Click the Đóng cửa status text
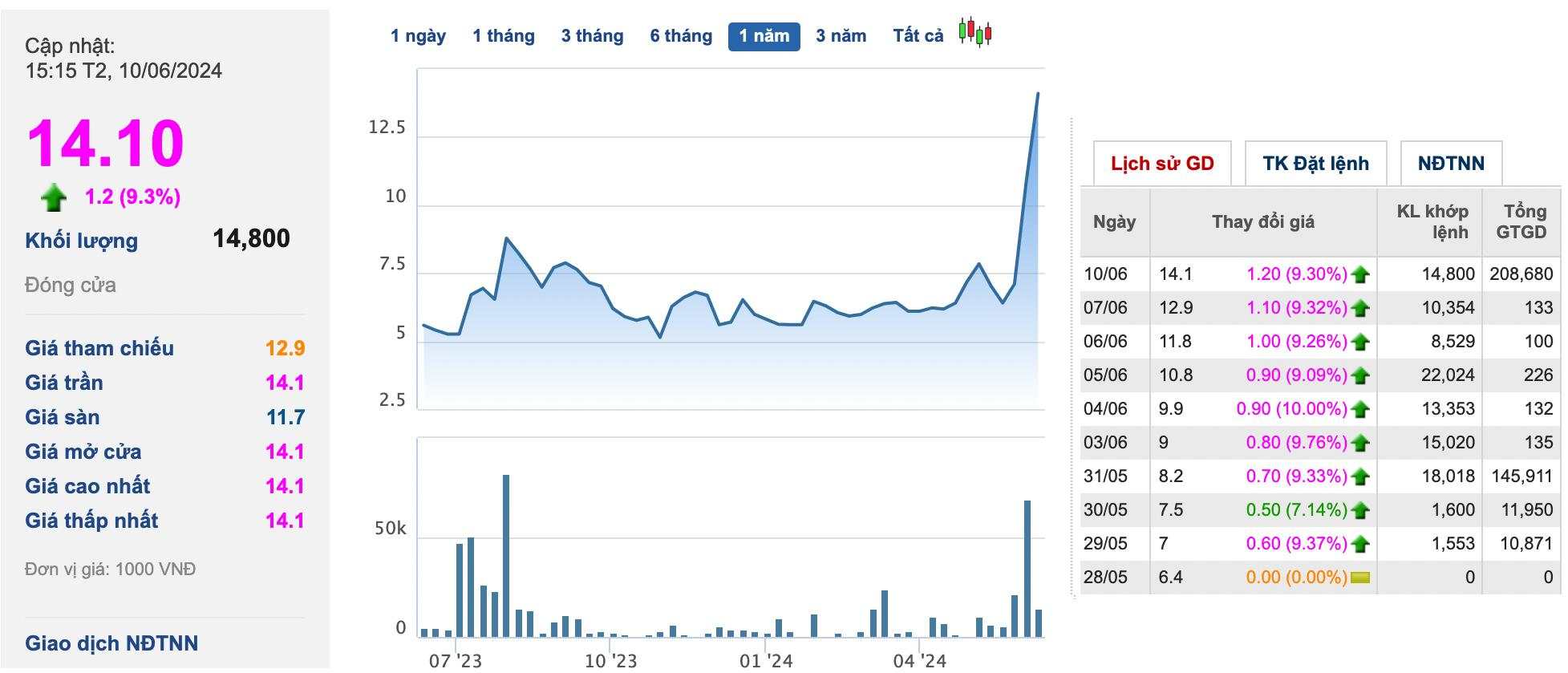Image resolution: width=1568 pixels, height=673 pixels. 71,286
